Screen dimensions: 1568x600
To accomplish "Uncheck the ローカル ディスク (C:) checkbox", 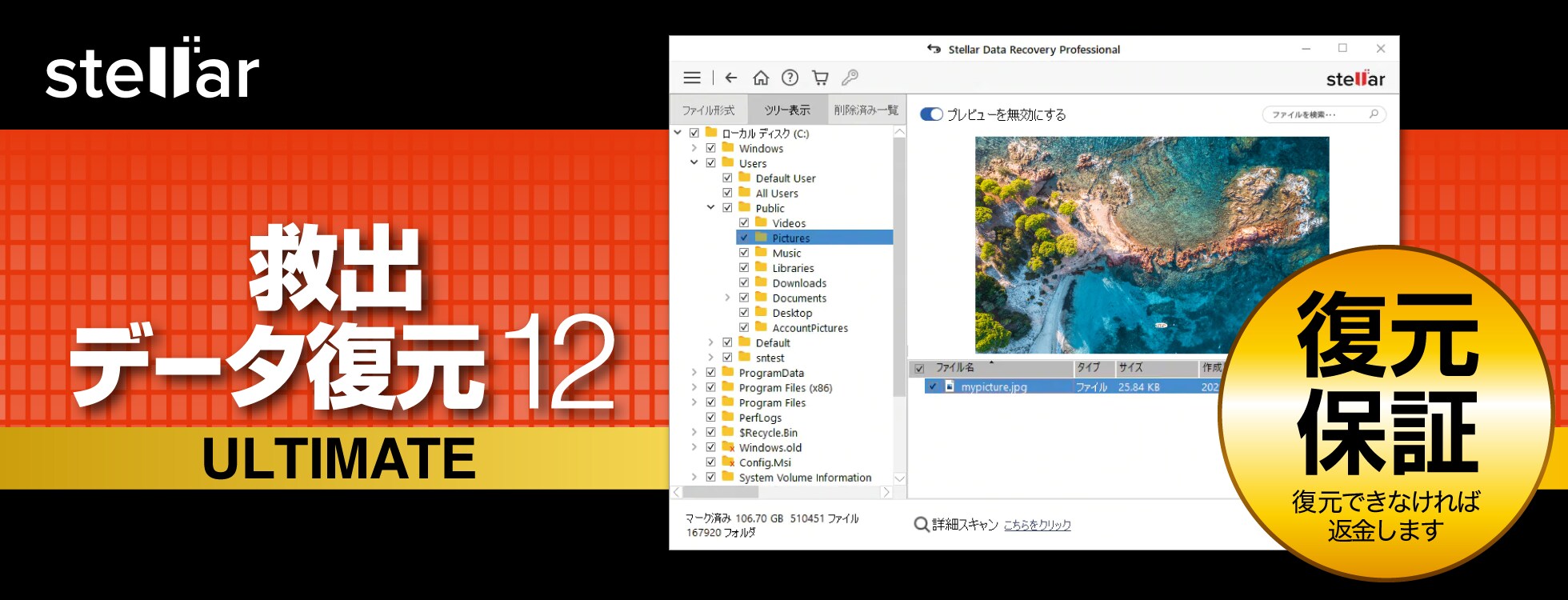I will click(x=694, y=134).
